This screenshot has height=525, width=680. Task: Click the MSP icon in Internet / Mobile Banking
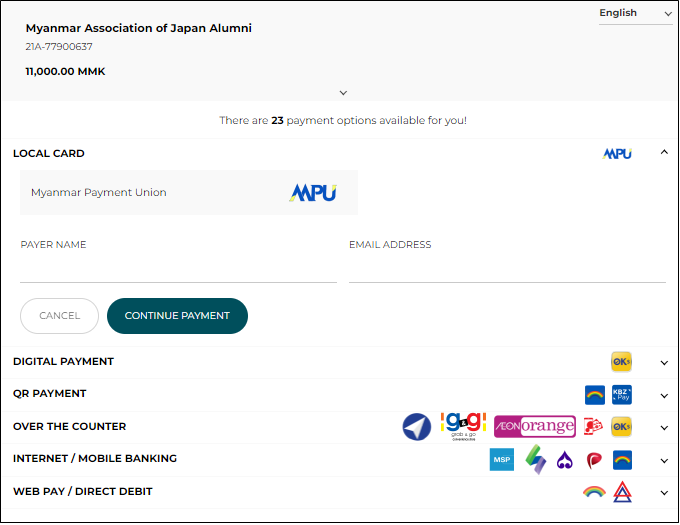[502, 460]
